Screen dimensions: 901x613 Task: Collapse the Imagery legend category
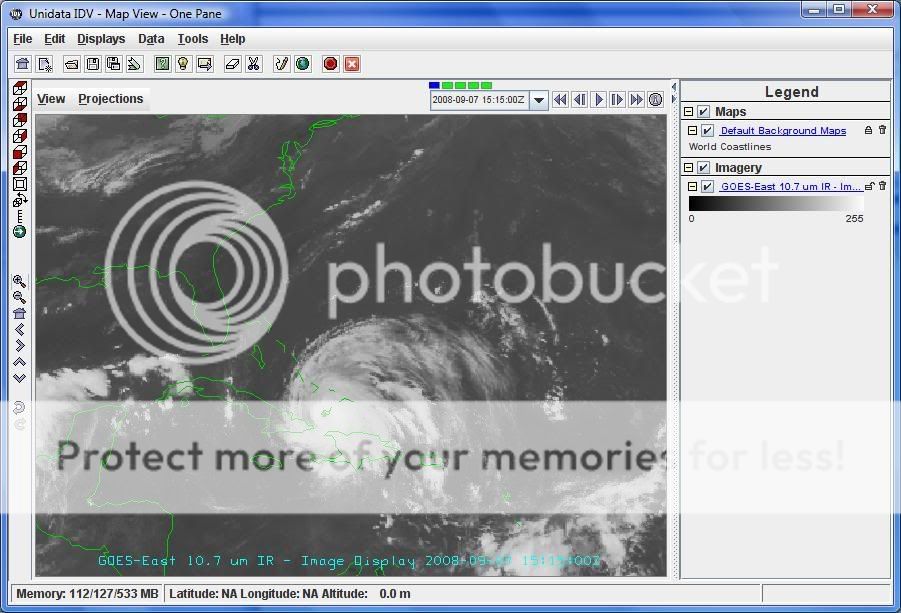(689, 168)
